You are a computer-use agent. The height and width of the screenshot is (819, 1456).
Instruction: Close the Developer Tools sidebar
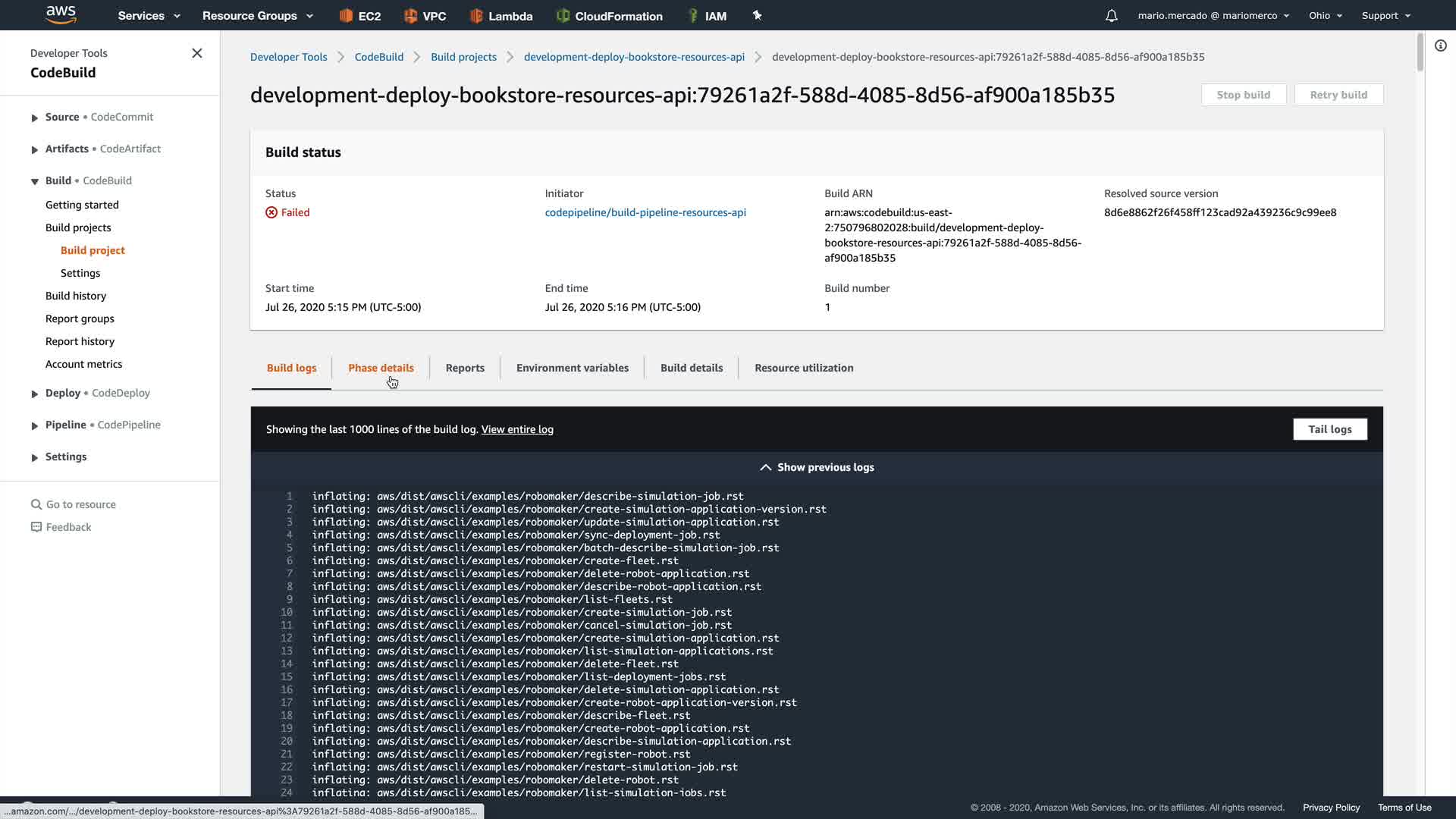tap(197, 53)
